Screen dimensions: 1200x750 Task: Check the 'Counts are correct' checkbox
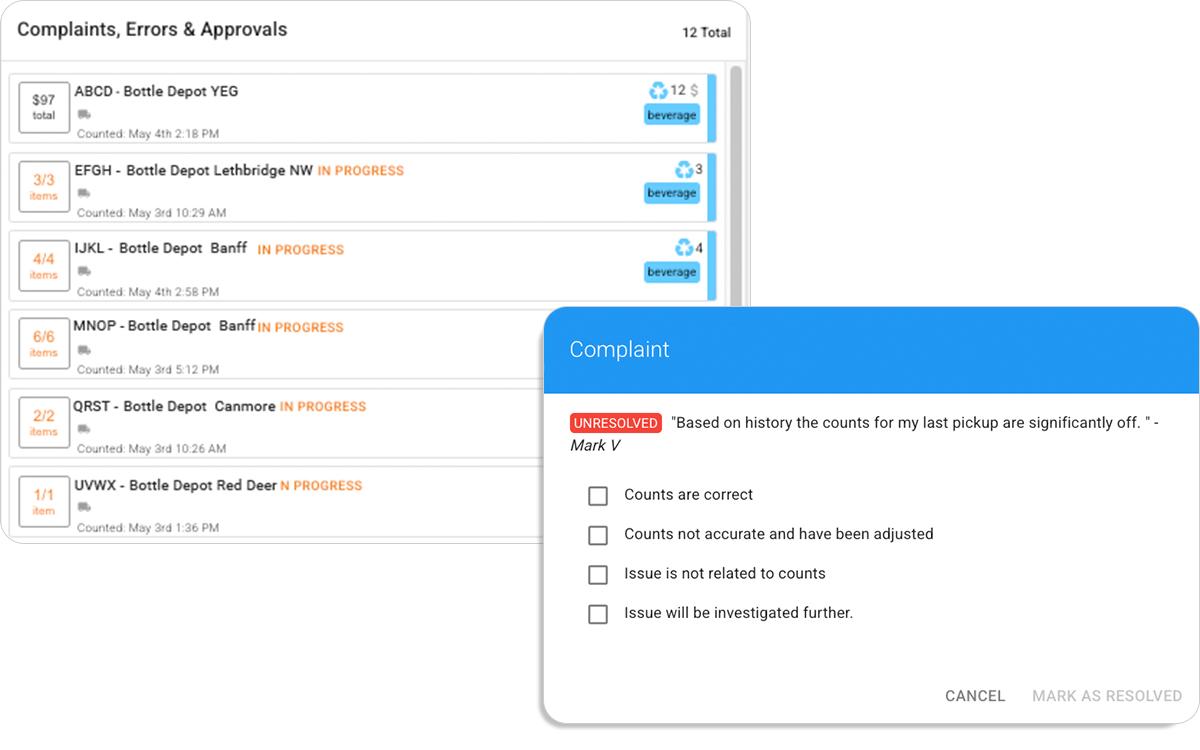[598, 495]
